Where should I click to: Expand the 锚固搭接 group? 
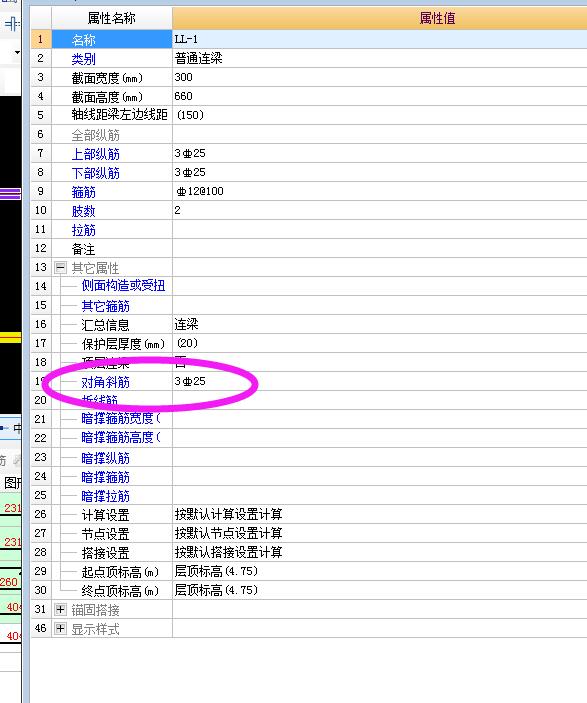[x=61, y=609]
